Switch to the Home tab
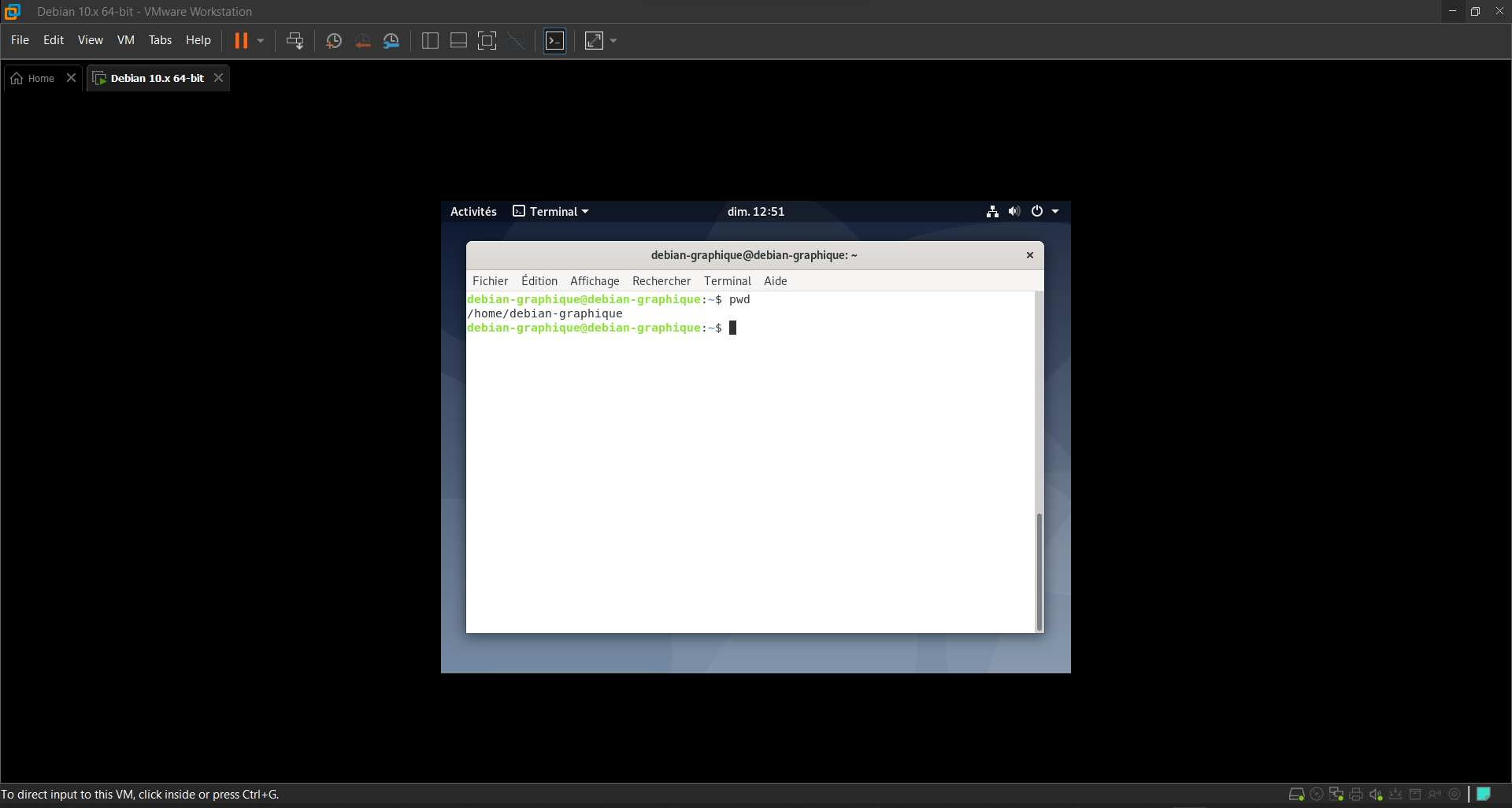Image resolution: width=1512 pixels, height=808 pixels. point(35,78)
